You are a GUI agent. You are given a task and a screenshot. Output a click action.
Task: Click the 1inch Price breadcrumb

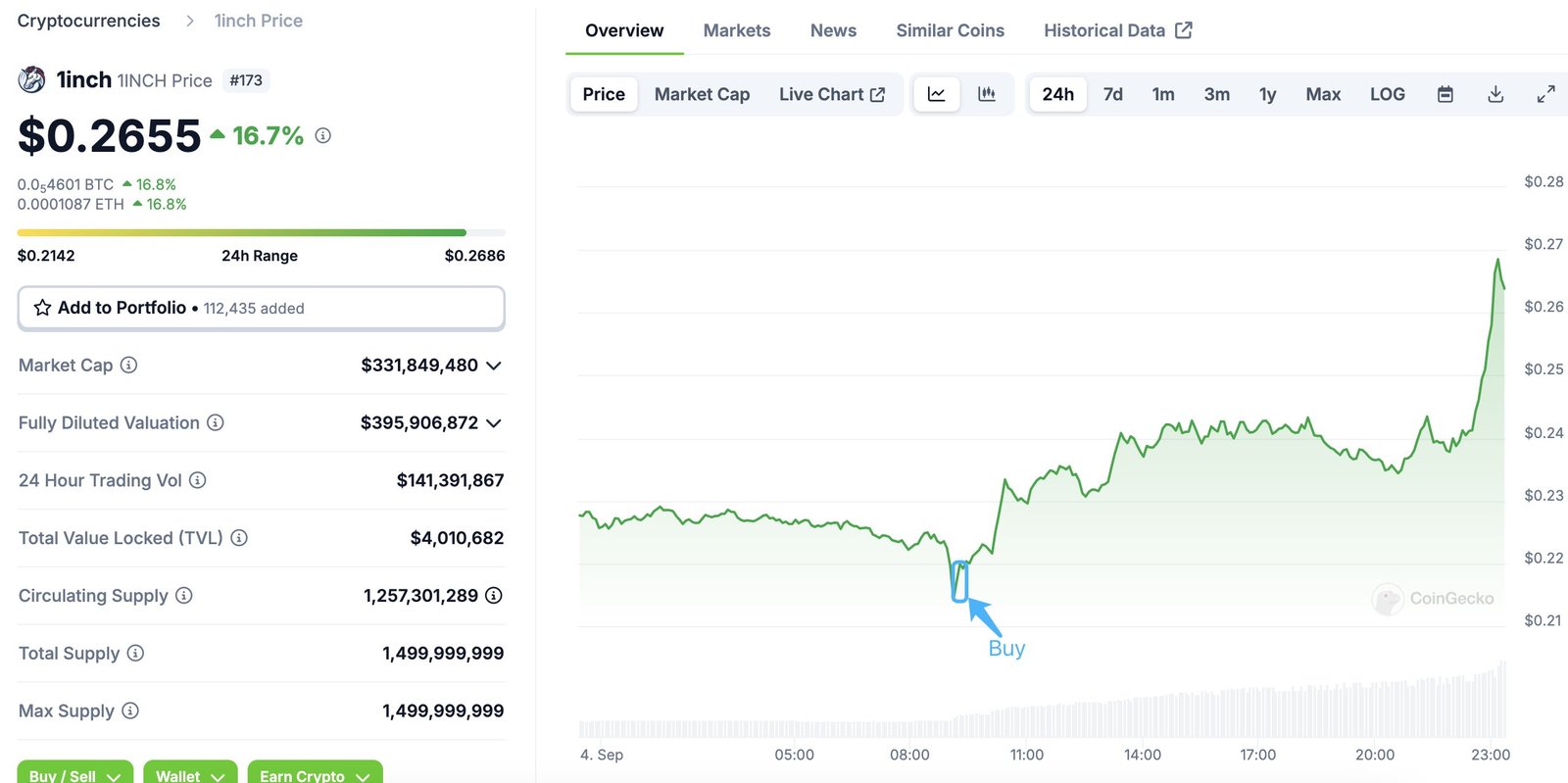pos(259,21)
